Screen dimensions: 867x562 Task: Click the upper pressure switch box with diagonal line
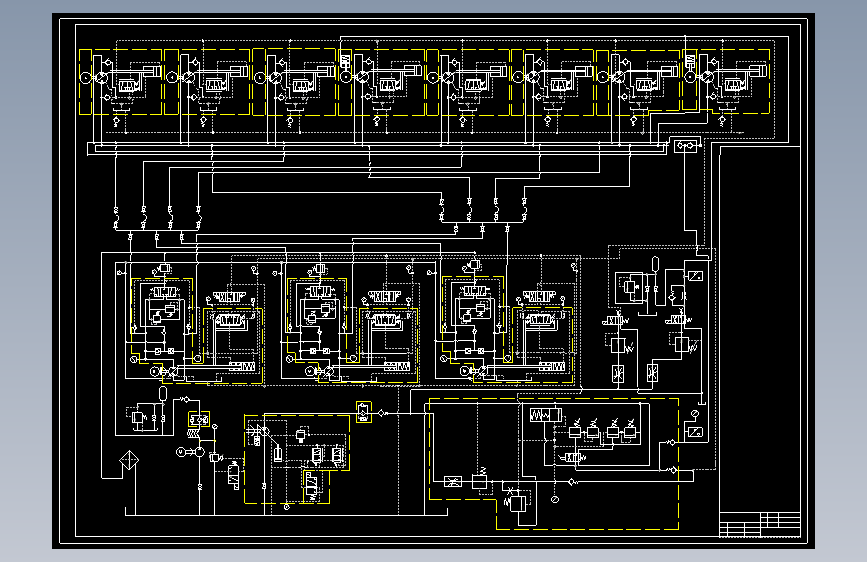[x=695, y=275]
